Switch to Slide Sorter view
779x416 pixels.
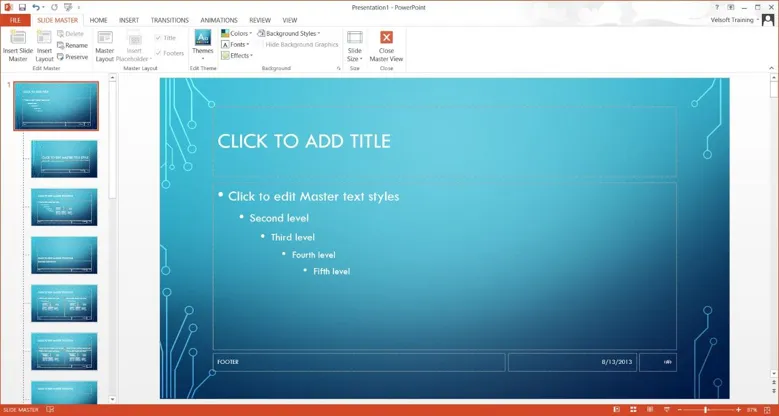[633, 410]
